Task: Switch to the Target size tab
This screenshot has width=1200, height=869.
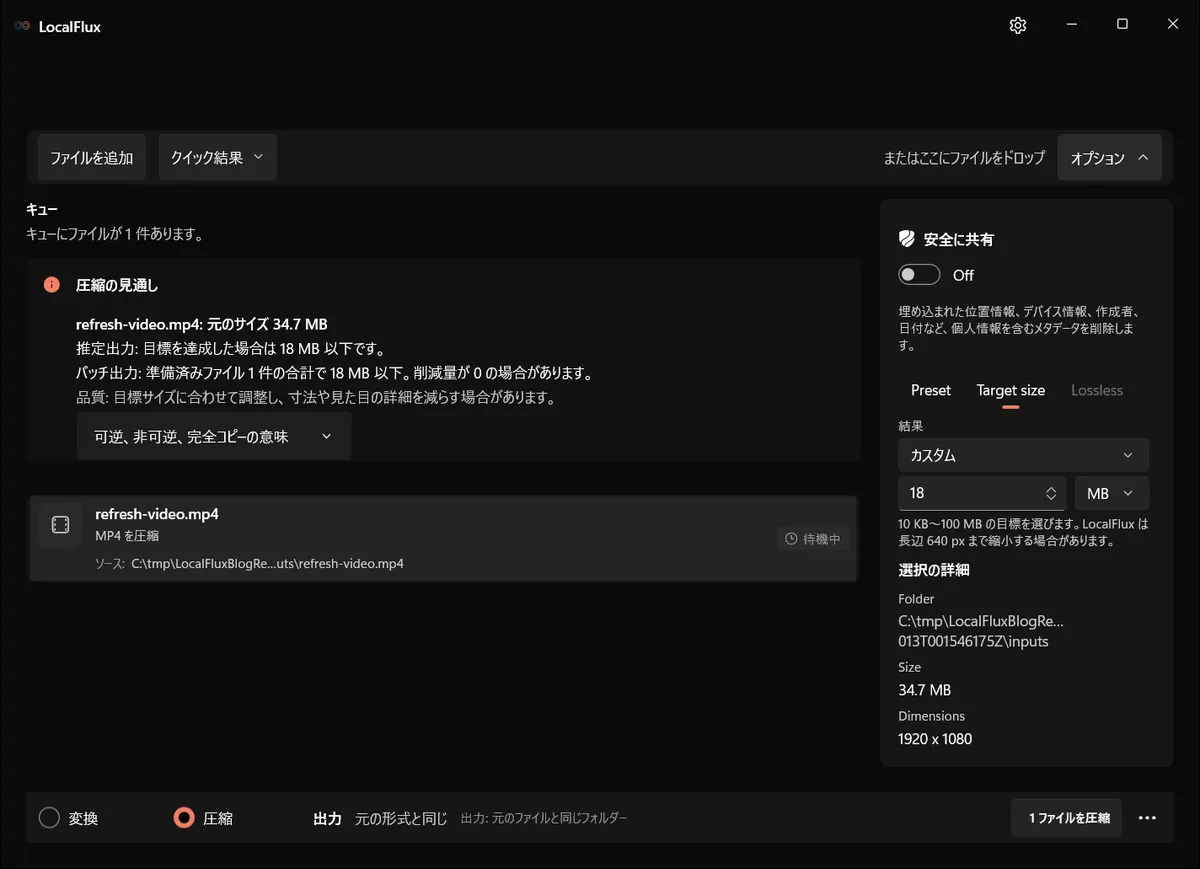Action: point(1011,390)
